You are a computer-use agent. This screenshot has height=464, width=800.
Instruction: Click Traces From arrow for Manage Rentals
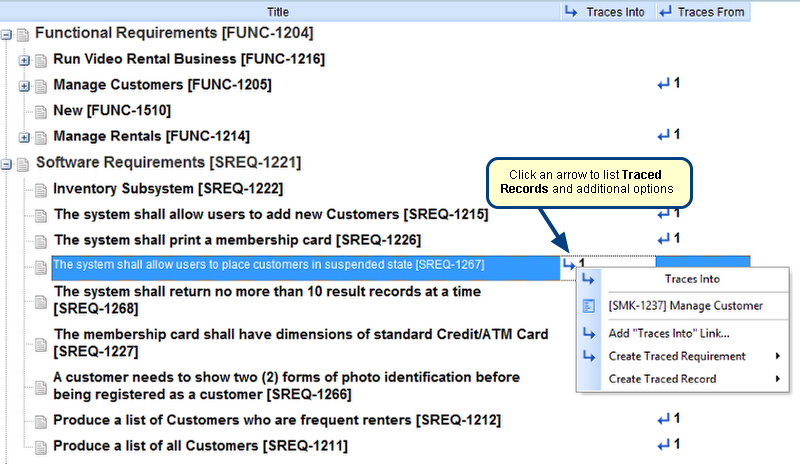click(663, 135)
